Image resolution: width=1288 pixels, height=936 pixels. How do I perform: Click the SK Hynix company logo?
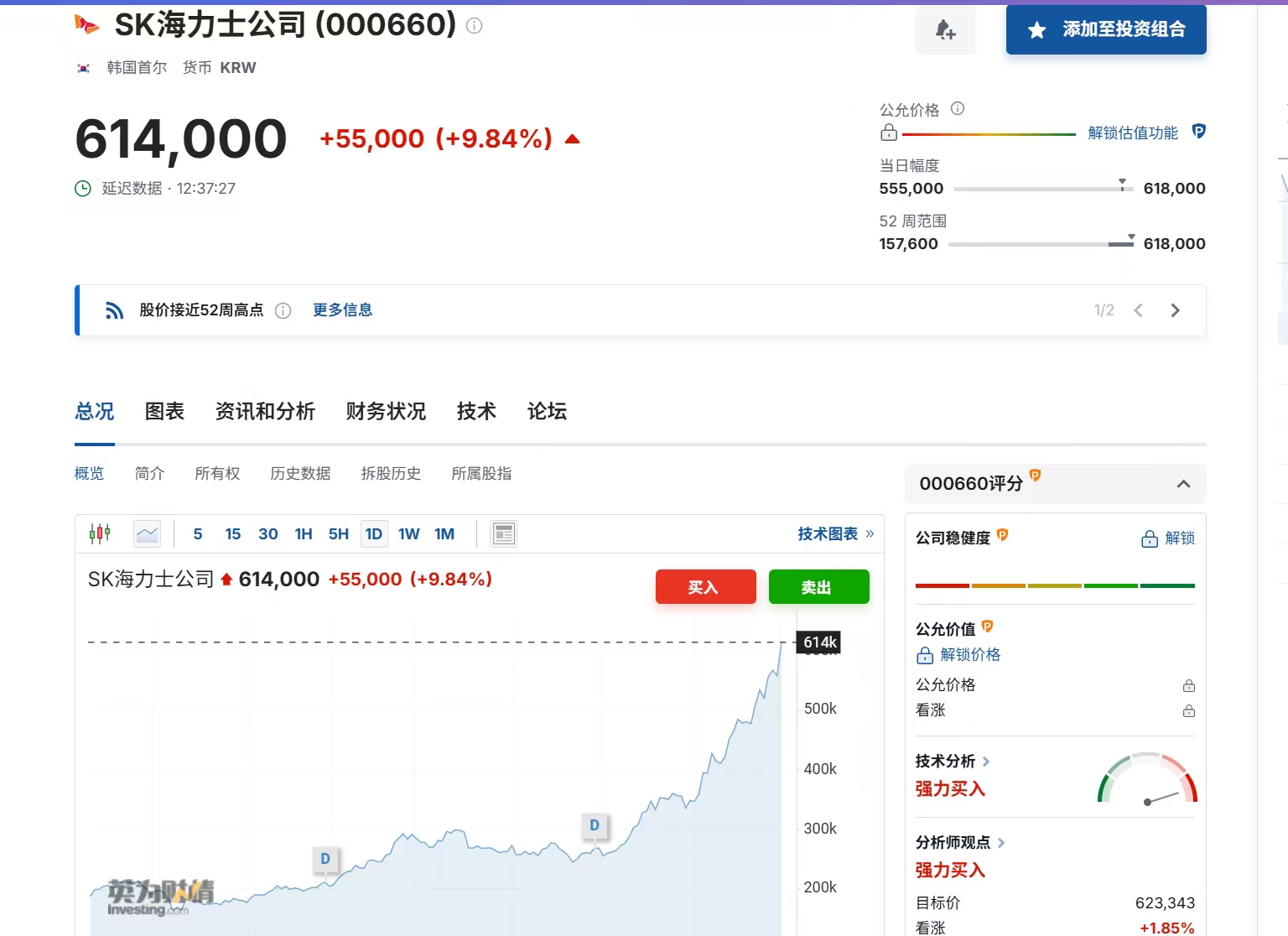(x=86, y=25)
